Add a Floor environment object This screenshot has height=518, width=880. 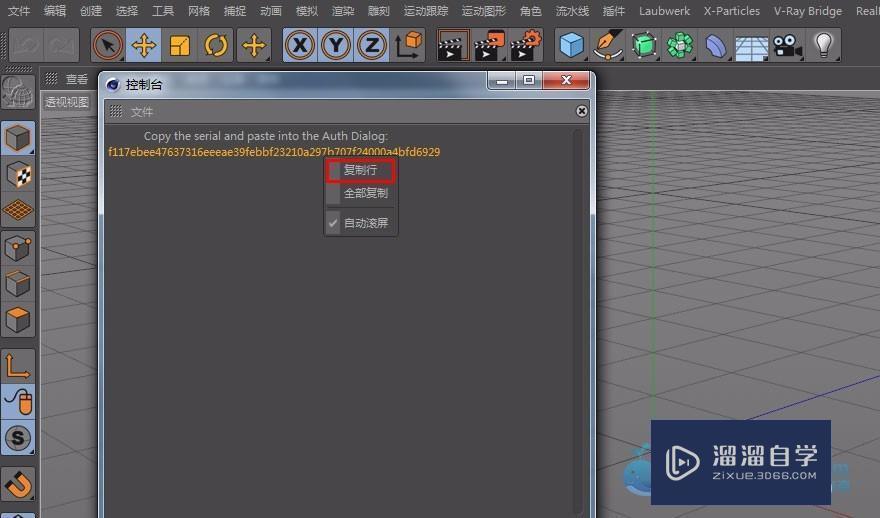(x=751, y=47)
